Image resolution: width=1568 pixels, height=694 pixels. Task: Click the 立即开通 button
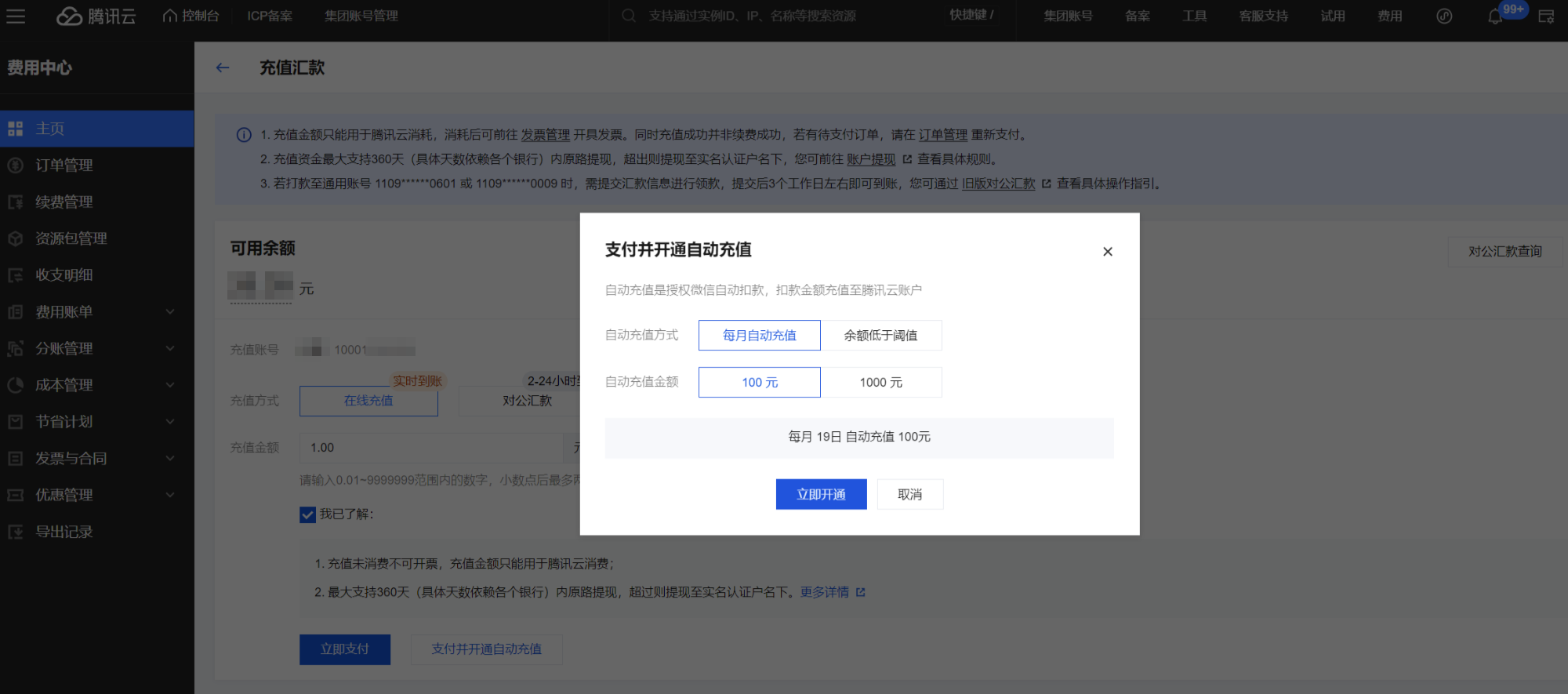(x=821, y=495)
